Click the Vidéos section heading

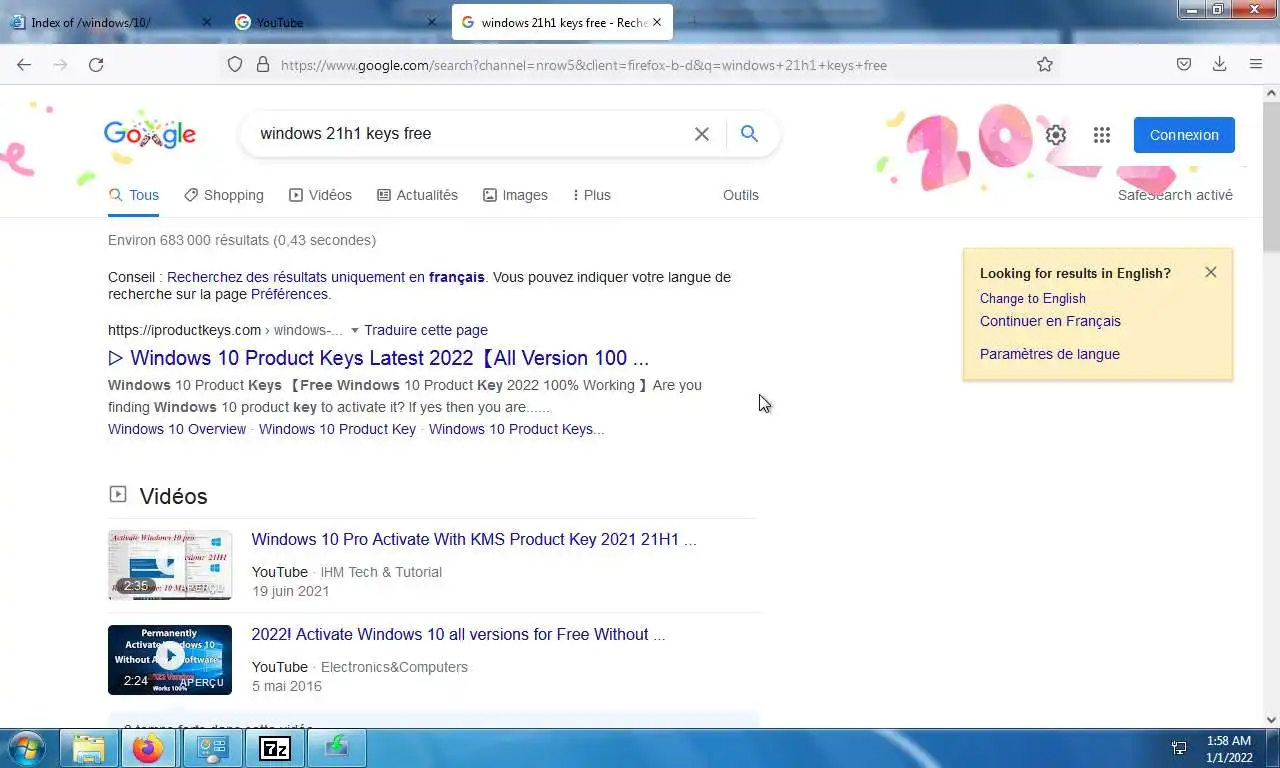[173, 496]
